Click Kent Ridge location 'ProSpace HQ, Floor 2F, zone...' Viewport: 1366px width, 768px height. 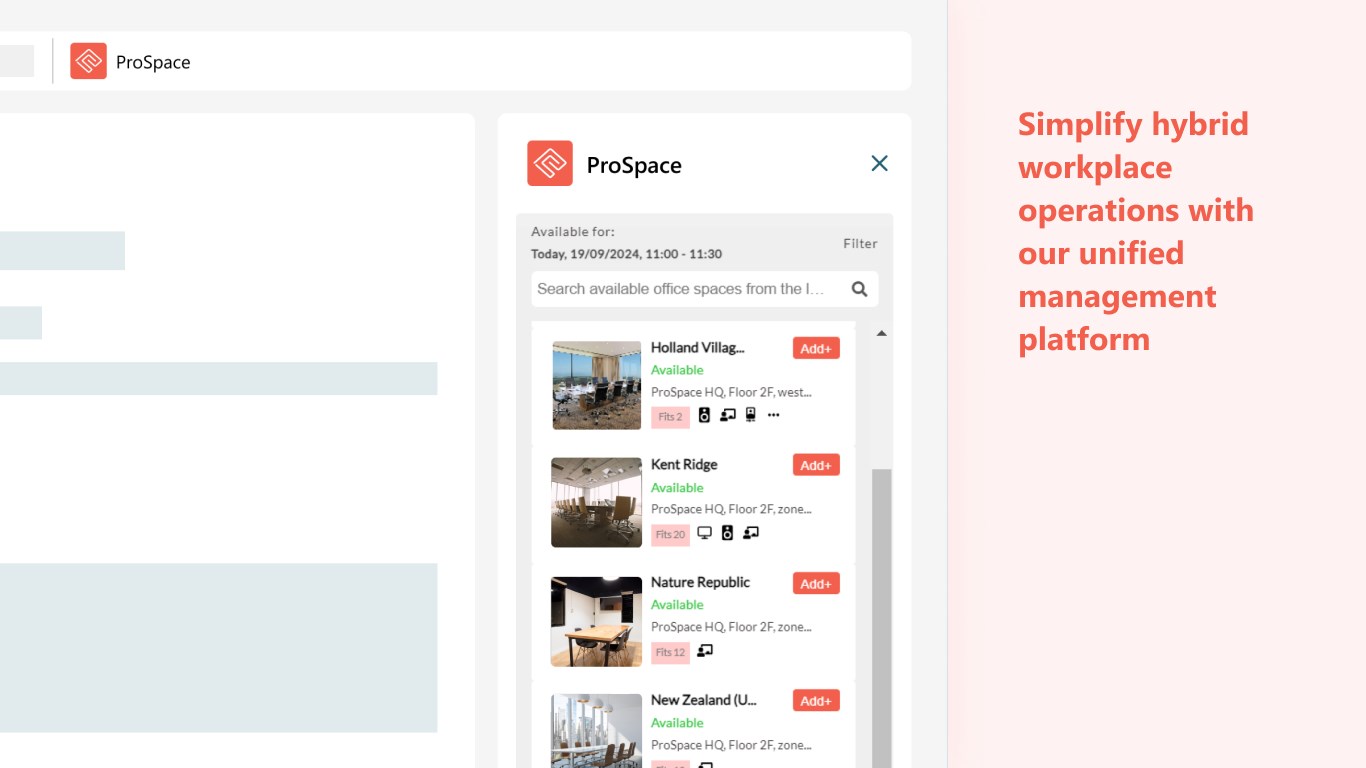731,509
